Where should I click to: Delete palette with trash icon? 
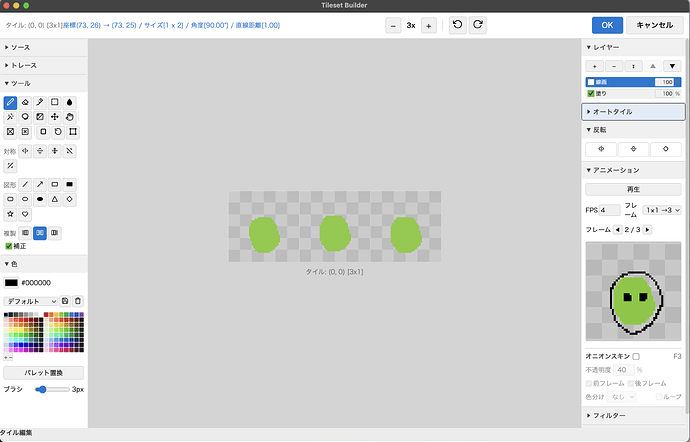click(78, 301)
